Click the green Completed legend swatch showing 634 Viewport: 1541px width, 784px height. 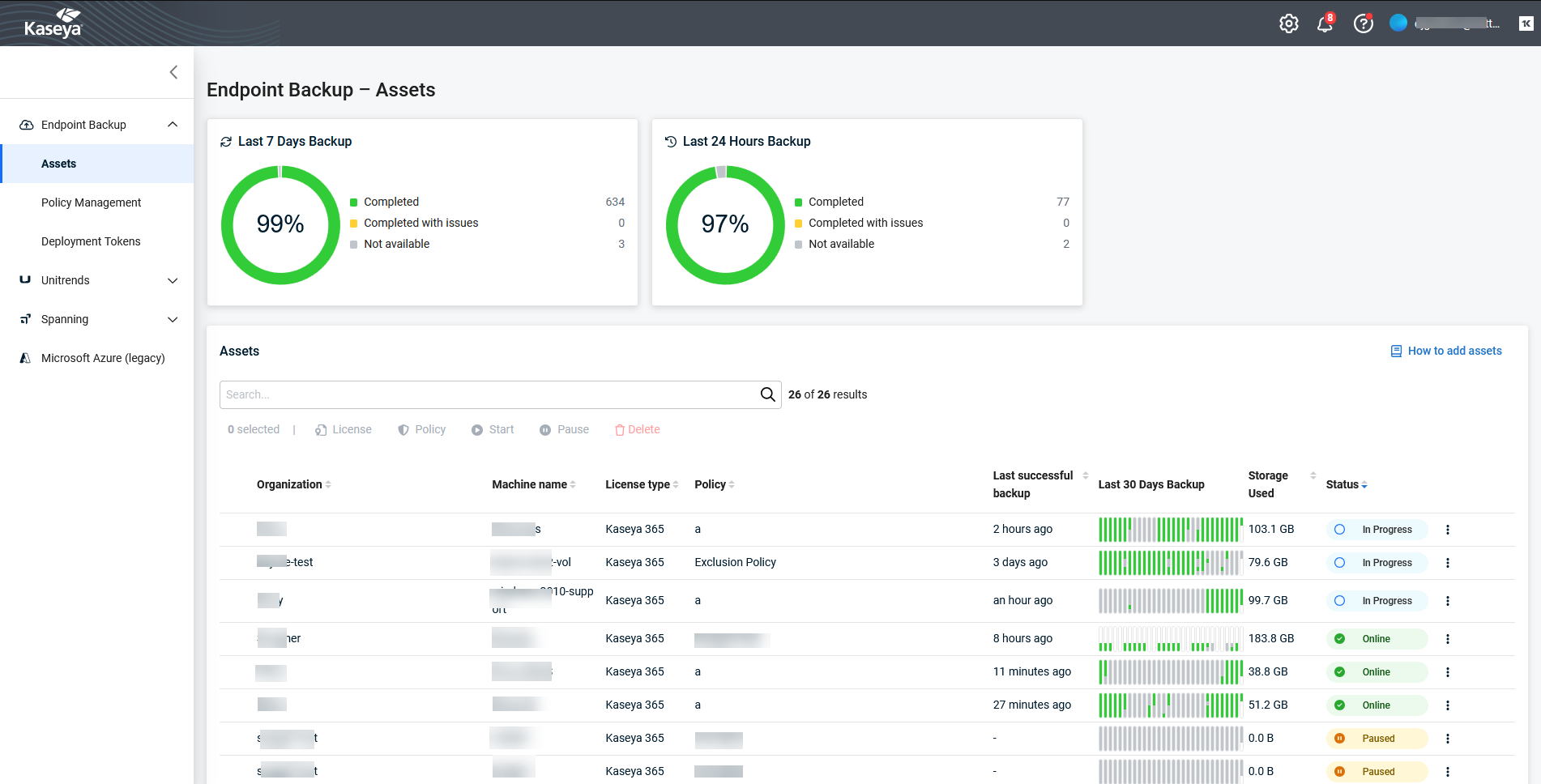pos(353,202)
